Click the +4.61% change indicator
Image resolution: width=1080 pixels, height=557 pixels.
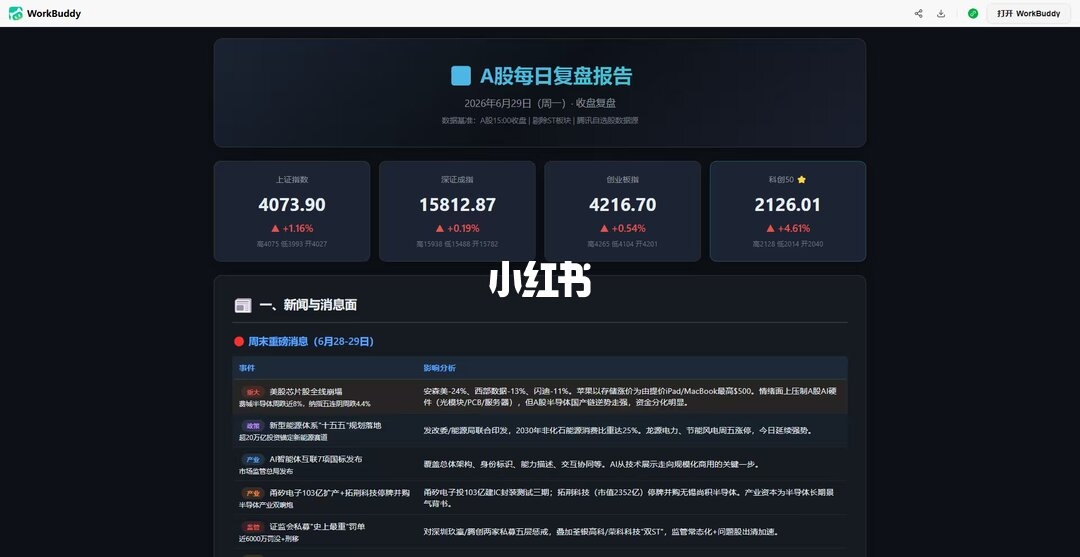(x=788, y=228)
